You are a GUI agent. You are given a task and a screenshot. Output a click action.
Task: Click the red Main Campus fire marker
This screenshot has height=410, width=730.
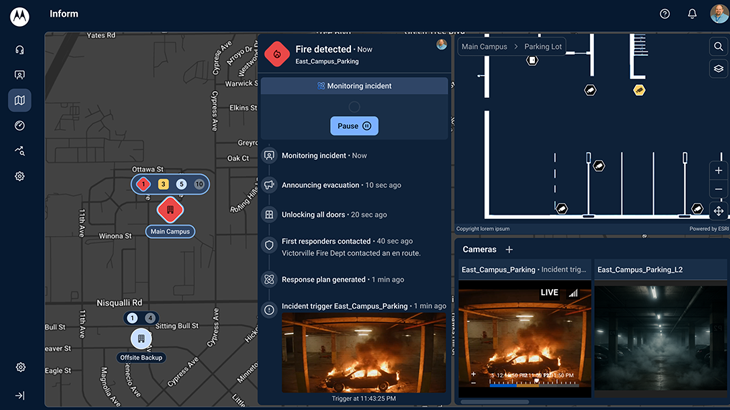(170, 210)
